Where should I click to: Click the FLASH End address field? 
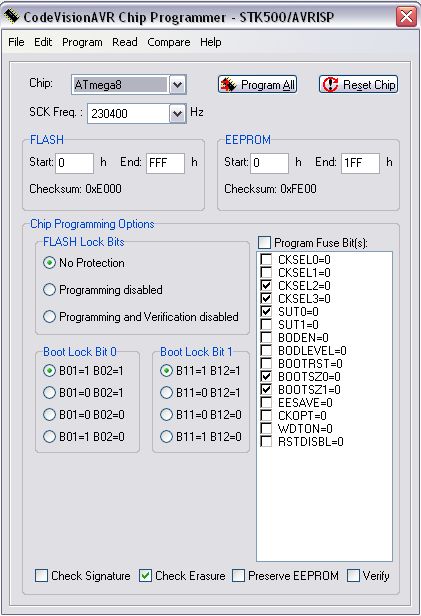pyautogui.click(x=165, y=163)
